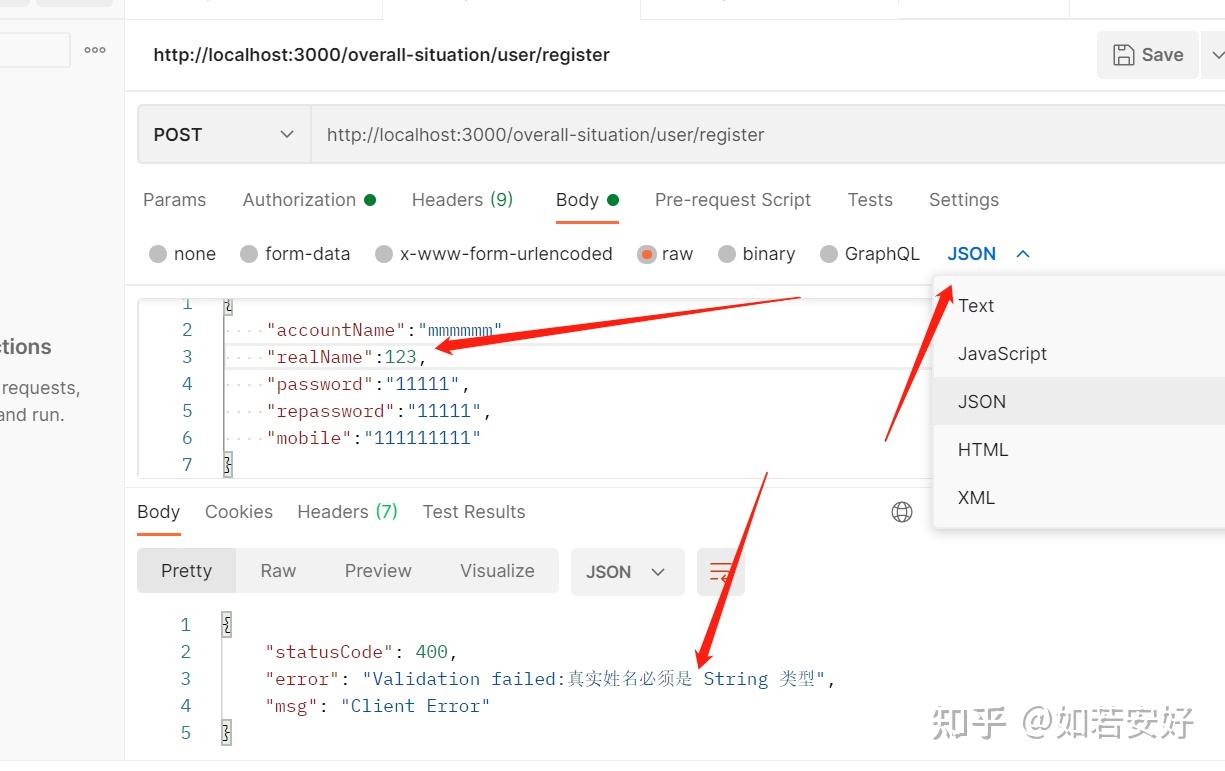Open the sidebar three-dot options menu

click(94, 50)
